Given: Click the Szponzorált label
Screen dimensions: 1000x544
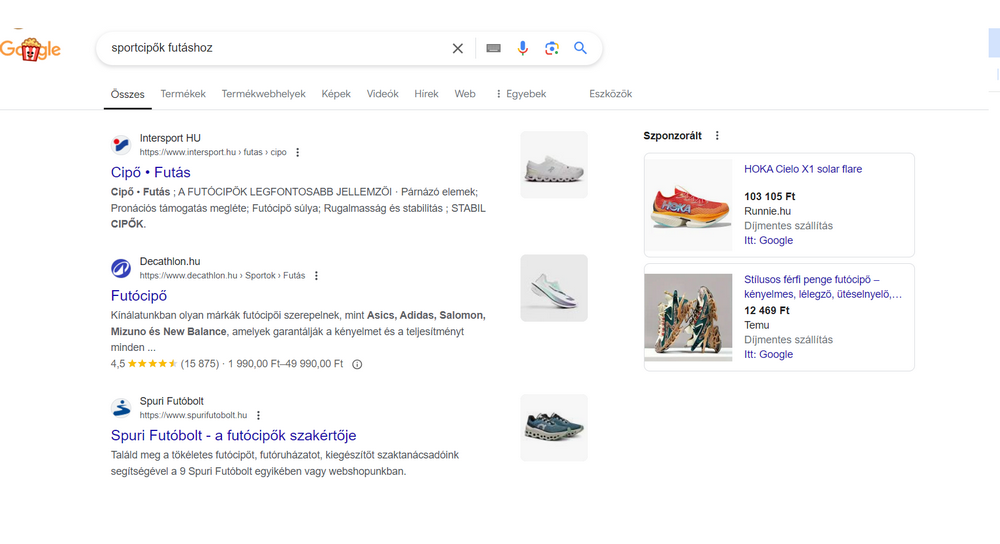Looking at the screenshot, I should pos(672,136).
